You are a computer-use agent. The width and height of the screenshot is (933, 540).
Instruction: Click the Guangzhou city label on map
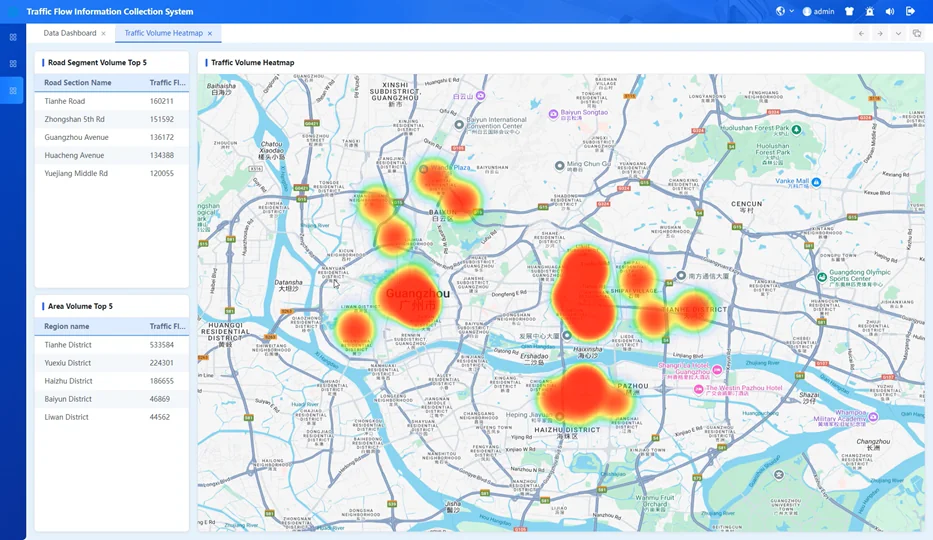coord(418,299)
